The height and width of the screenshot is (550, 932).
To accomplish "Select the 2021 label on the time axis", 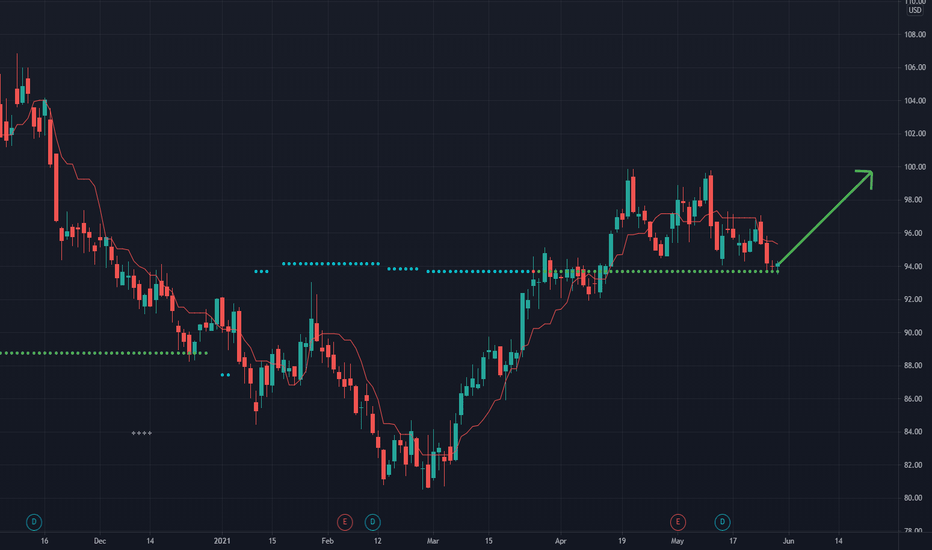I will (222, 541).
